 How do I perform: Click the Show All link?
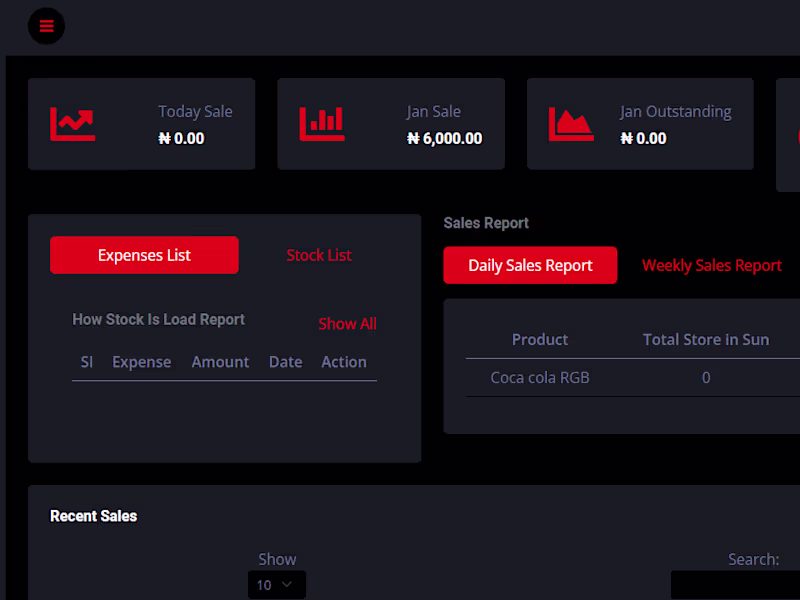[x=347, y=323]
